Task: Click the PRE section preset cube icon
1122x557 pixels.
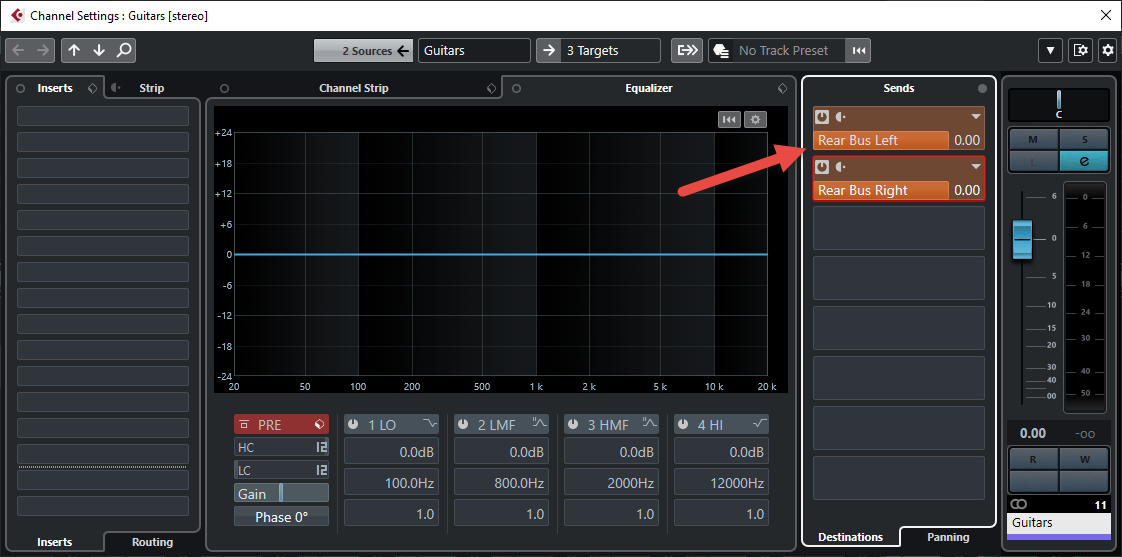Action: (x=319, y=425)
